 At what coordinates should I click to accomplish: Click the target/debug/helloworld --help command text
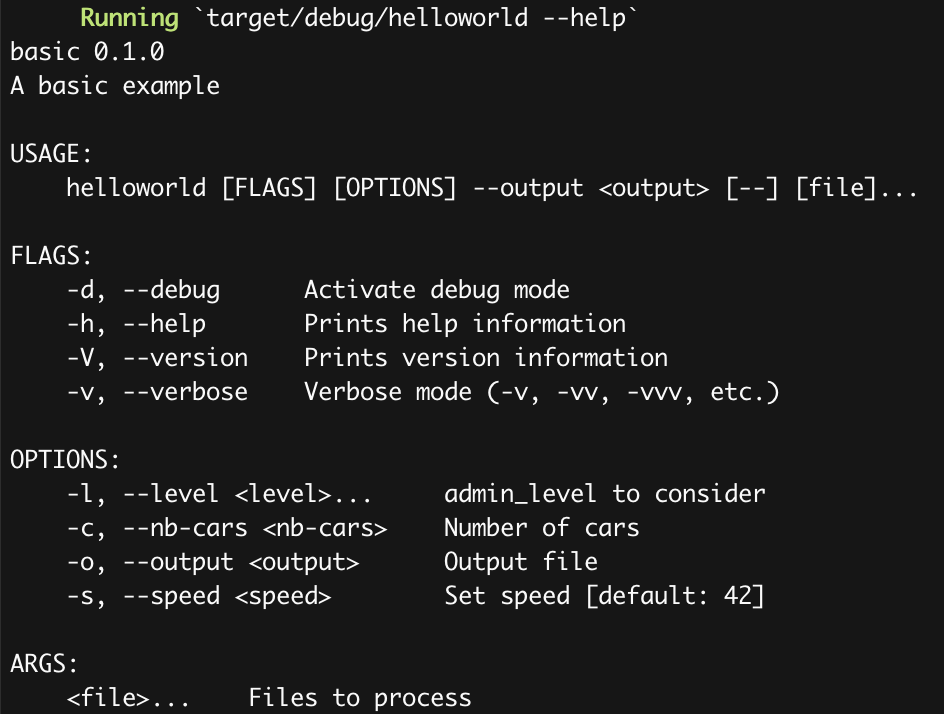coord(416,17)
